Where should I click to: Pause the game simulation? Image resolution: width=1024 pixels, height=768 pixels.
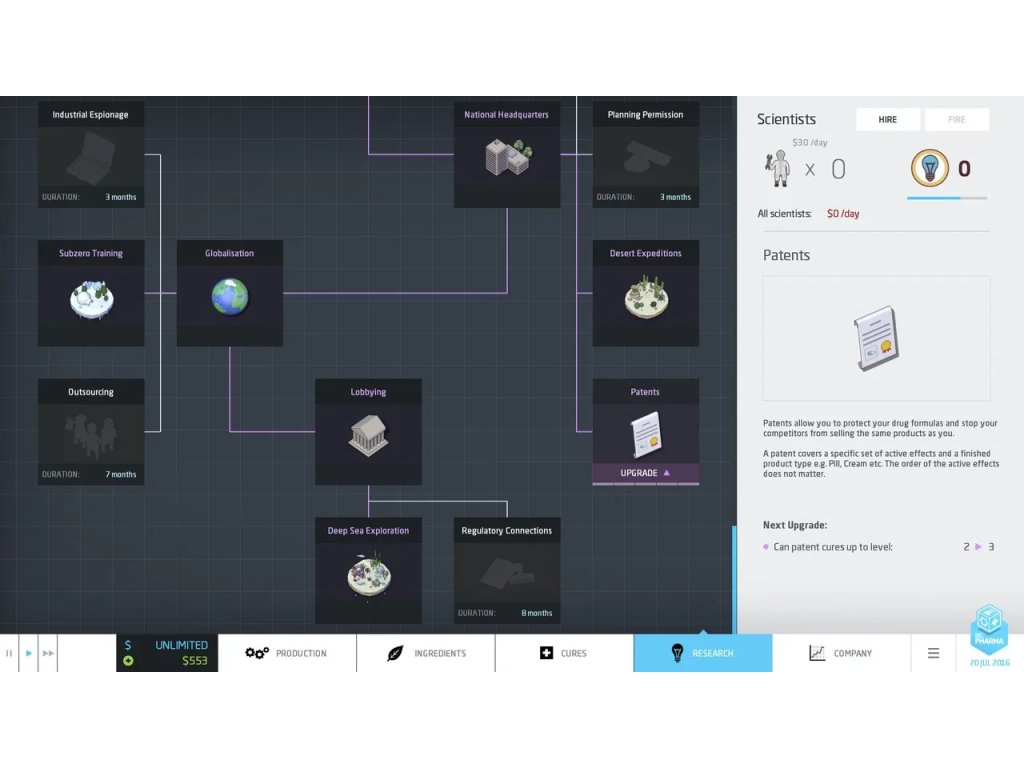(10, 653)
